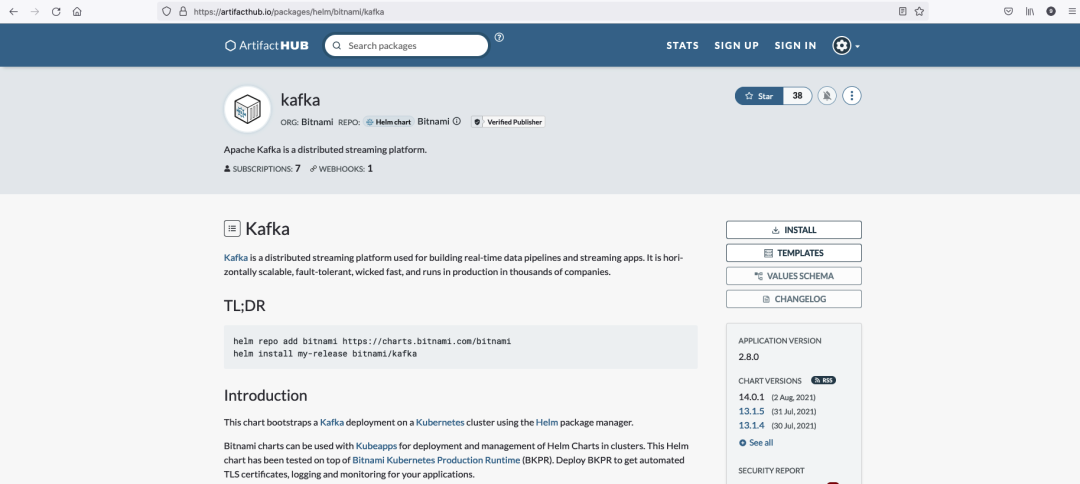The width and height of the screenshot is (1080, 484).
Task: Select the helm repo add command line
Action: pos(372,341)
